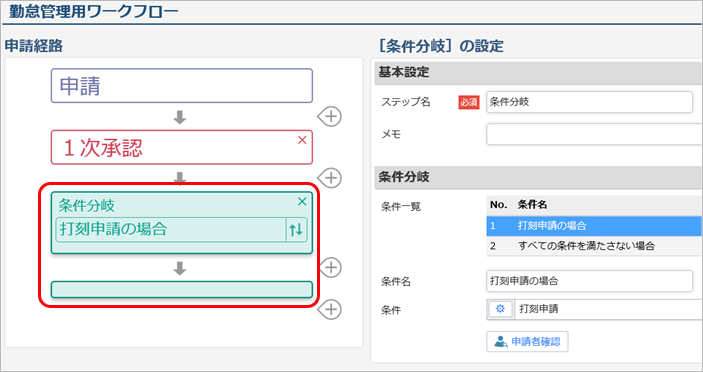
Task: Select the 1次承認 step box
Action: (182, 147)
